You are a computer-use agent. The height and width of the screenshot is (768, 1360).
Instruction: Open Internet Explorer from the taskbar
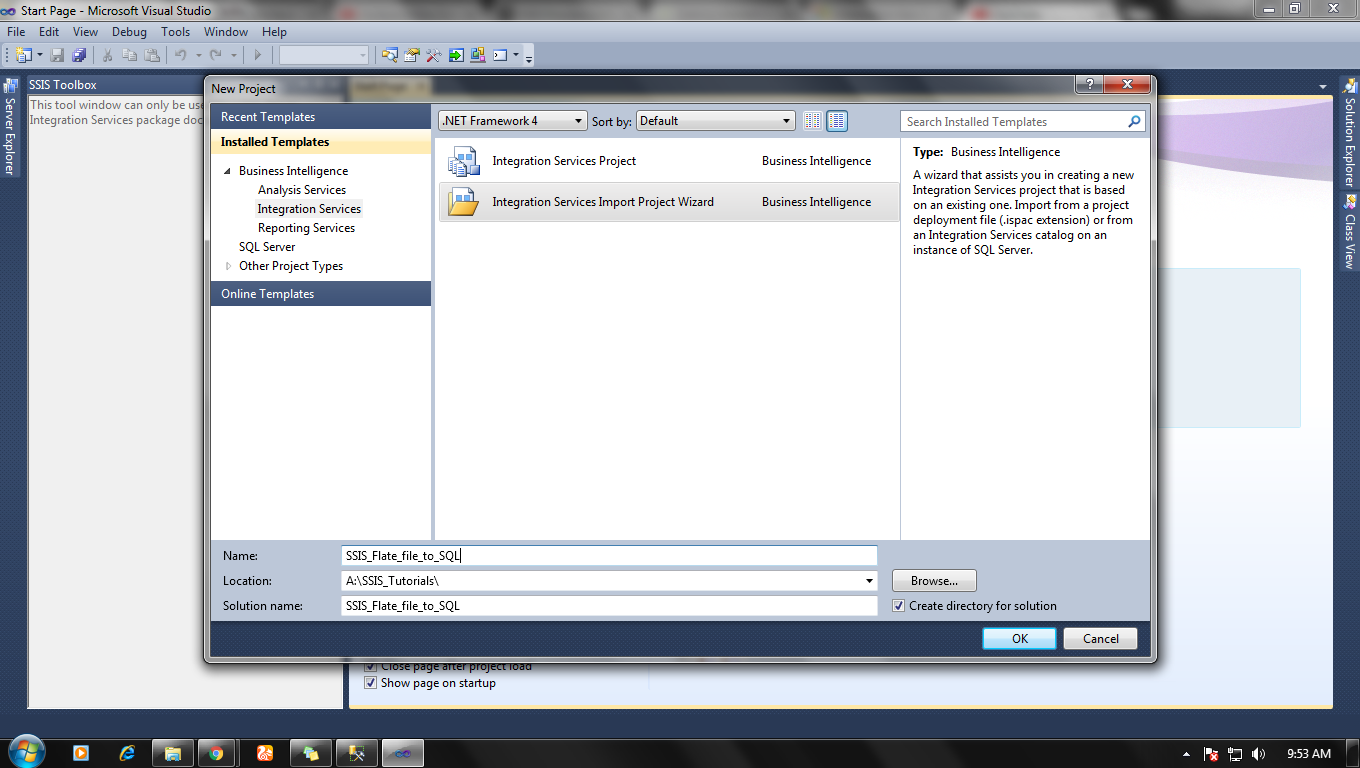pyautogui.click(x=127, y=753)
